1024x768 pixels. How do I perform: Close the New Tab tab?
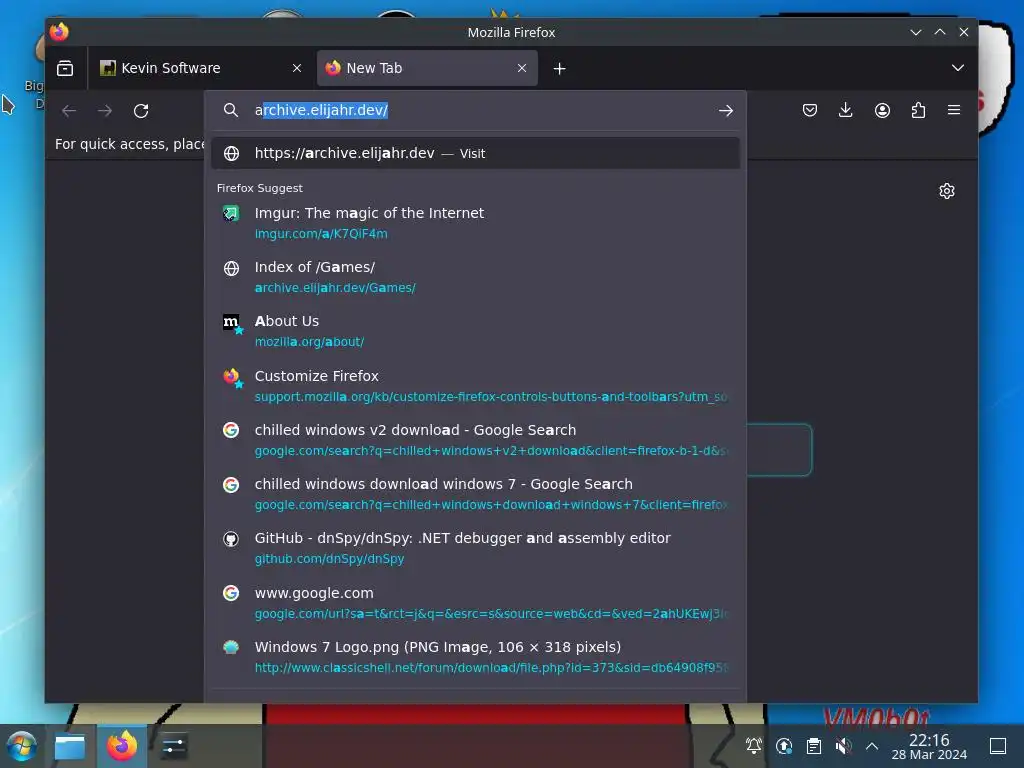click(522, 68)
